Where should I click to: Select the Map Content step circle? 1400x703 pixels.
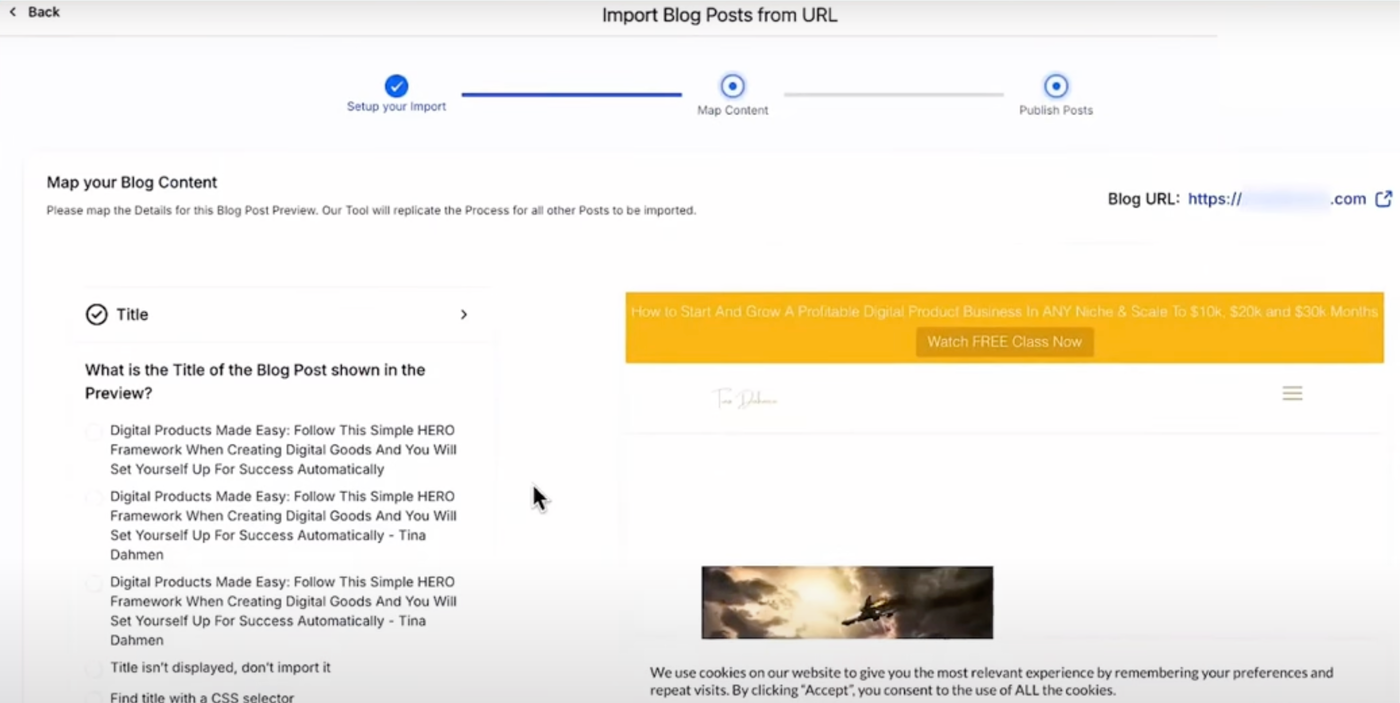coord(732,86)
